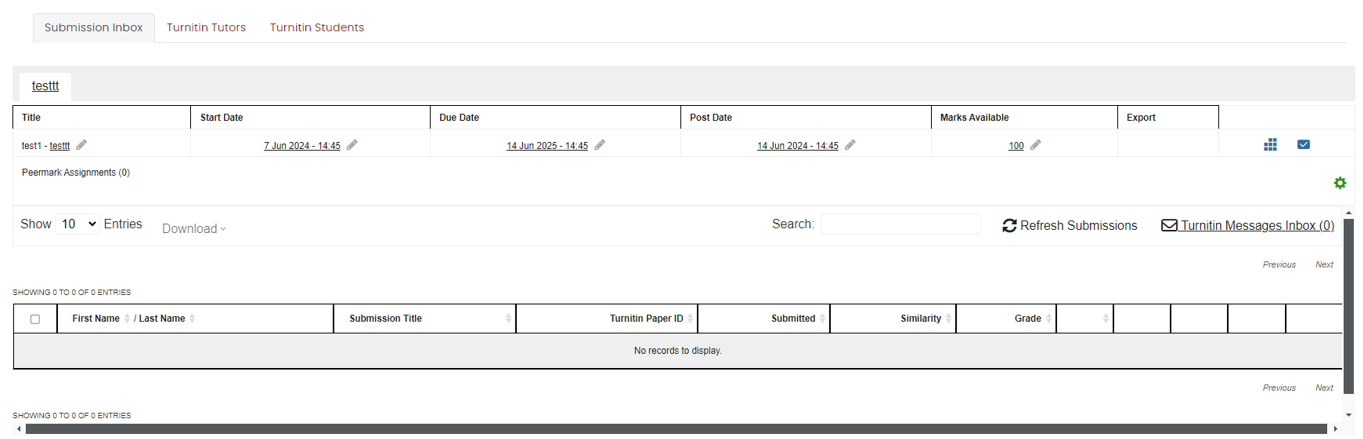1363x439 pixels.
Task: Tick the select-all checkbox in table header
Action: point(35,319)
